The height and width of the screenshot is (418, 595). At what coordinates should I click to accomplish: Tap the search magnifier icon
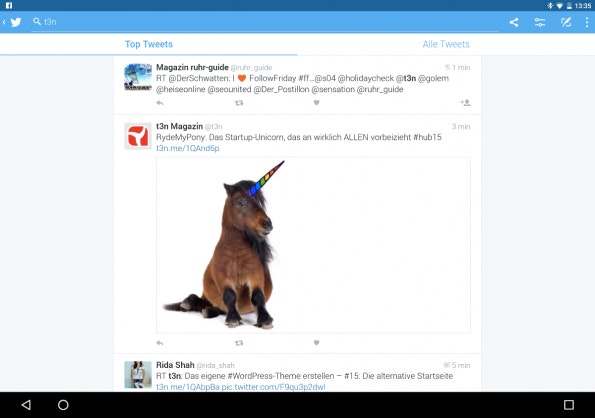37,22
